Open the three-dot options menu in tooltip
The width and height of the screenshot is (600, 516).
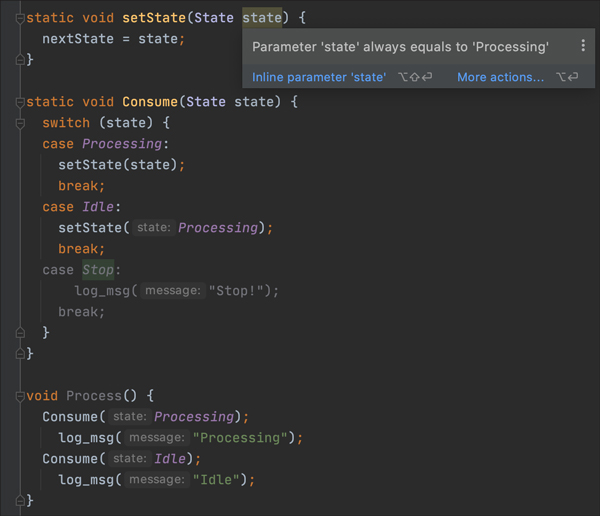pyautogui.click(x=583, y=46)
